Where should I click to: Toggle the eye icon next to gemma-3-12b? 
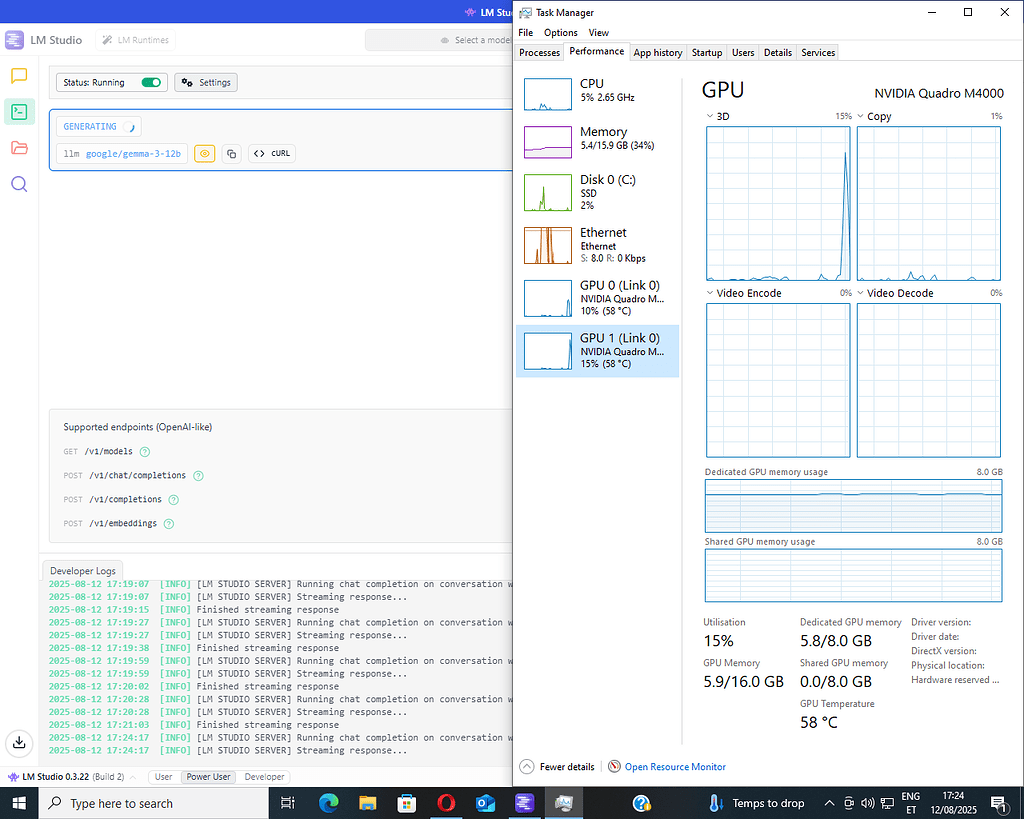204,154
